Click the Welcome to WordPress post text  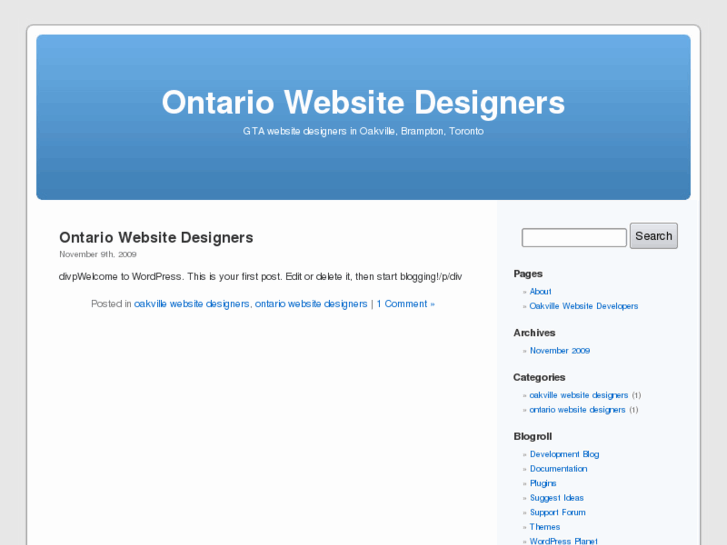click(261, 276)
